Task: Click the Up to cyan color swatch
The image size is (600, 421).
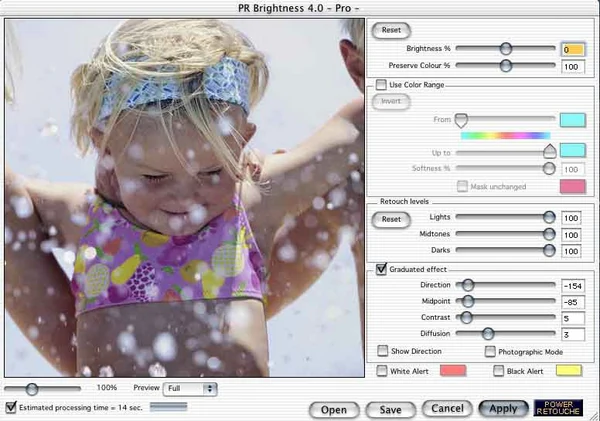Action: 573,150
